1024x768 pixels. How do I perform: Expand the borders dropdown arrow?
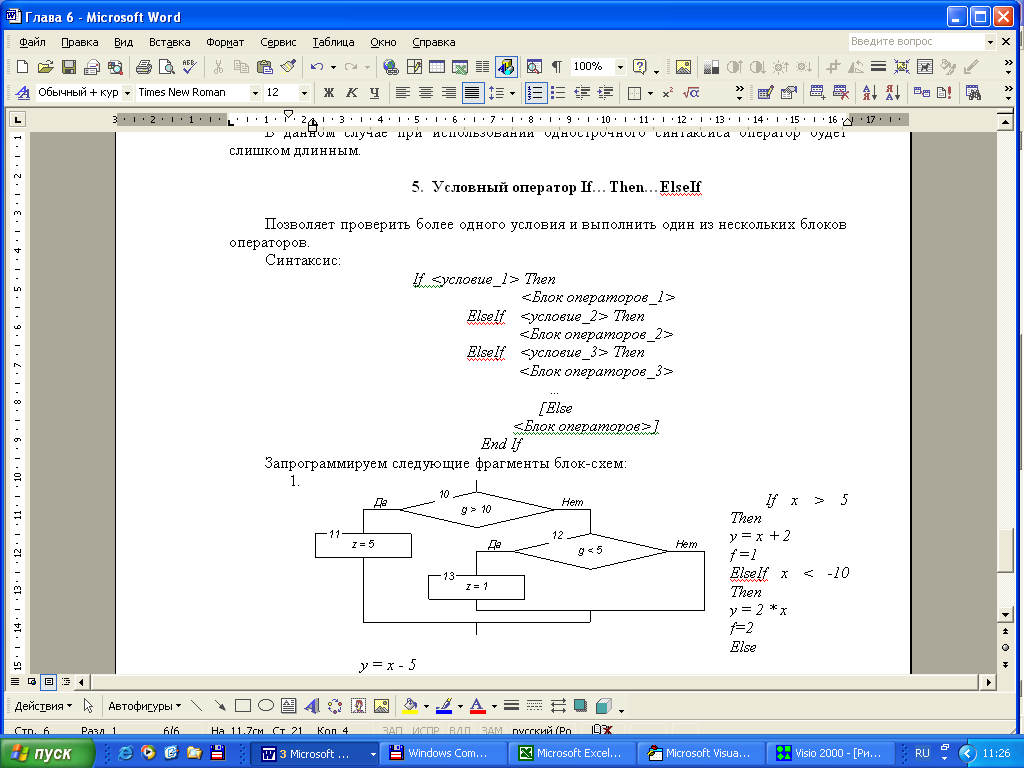coord(650,93)
